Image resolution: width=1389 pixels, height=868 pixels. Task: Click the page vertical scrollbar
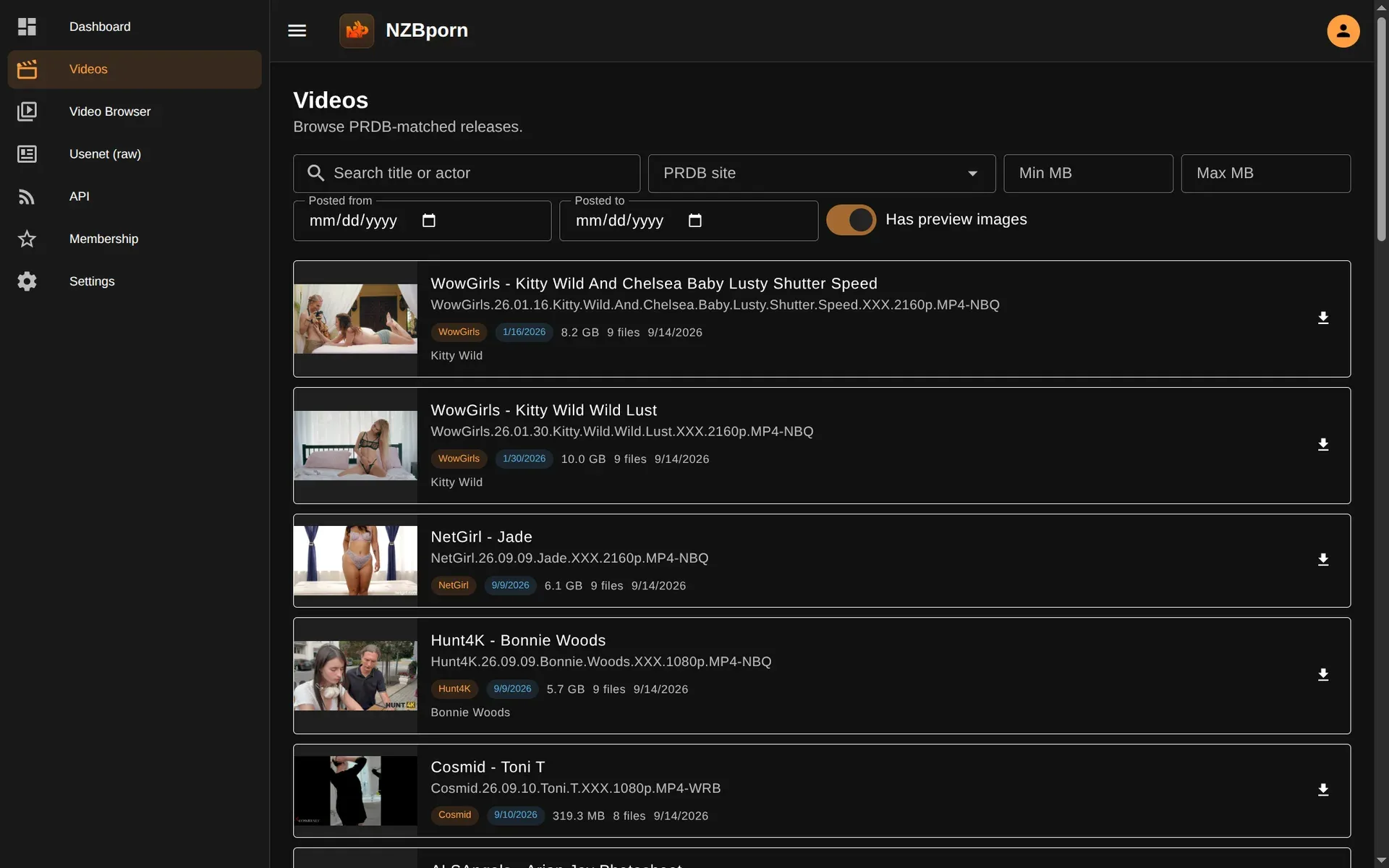tap(1381, 129)
